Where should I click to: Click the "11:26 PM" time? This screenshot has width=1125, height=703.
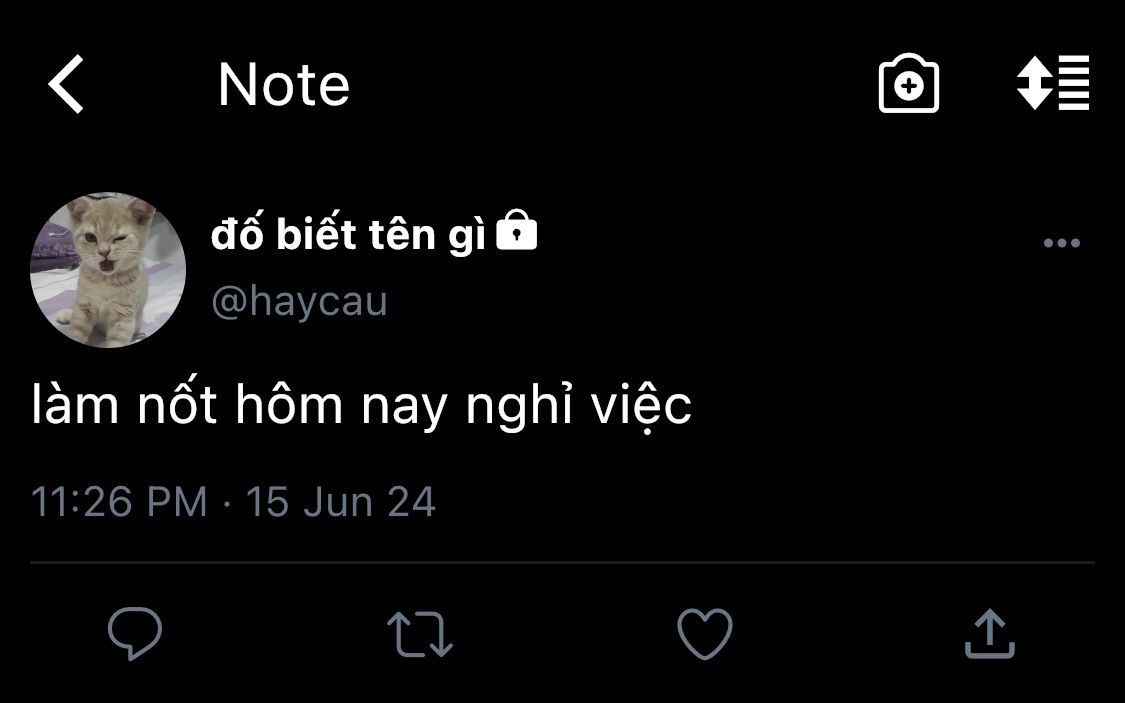point(119,501)
